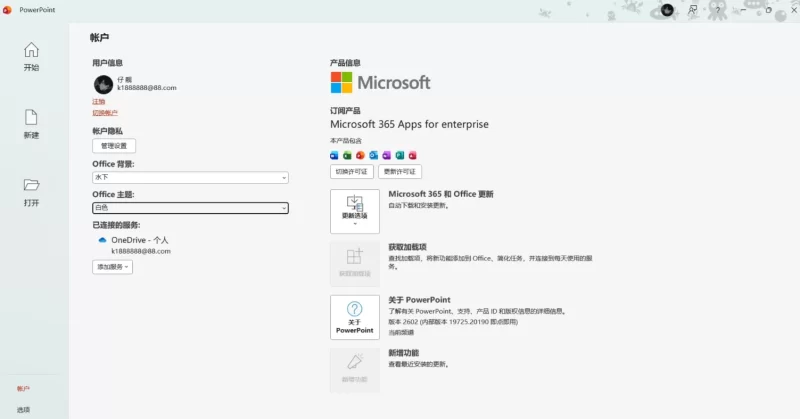Image resolution: width=800 pixels, height=419 pixels.
Task: Click the user profile picture under 用户信息
Action: [103, 84]
